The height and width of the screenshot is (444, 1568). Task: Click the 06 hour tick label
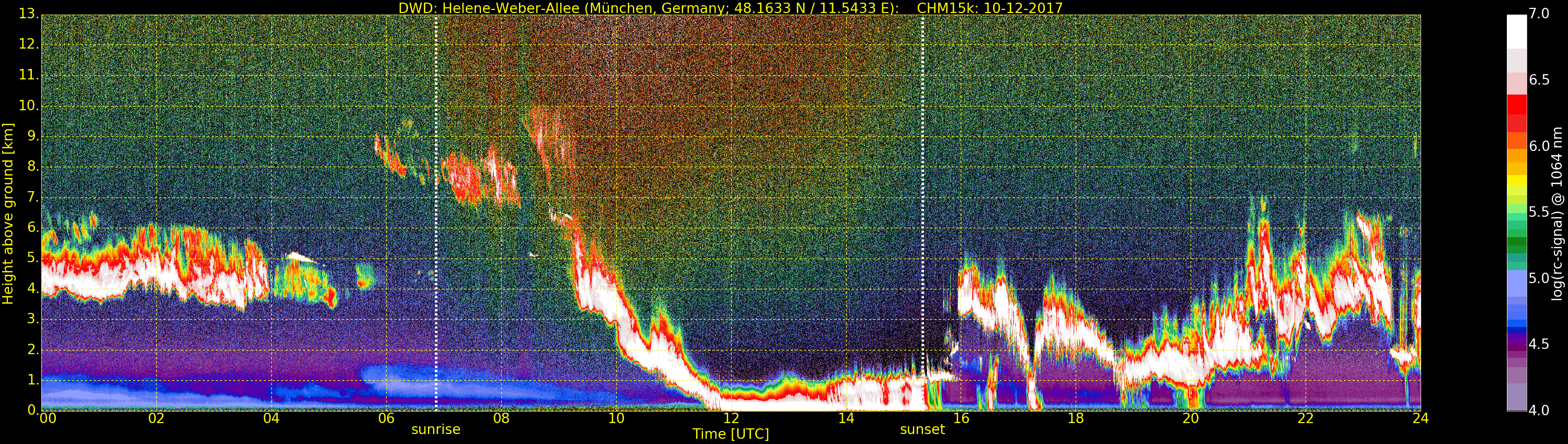386,418
